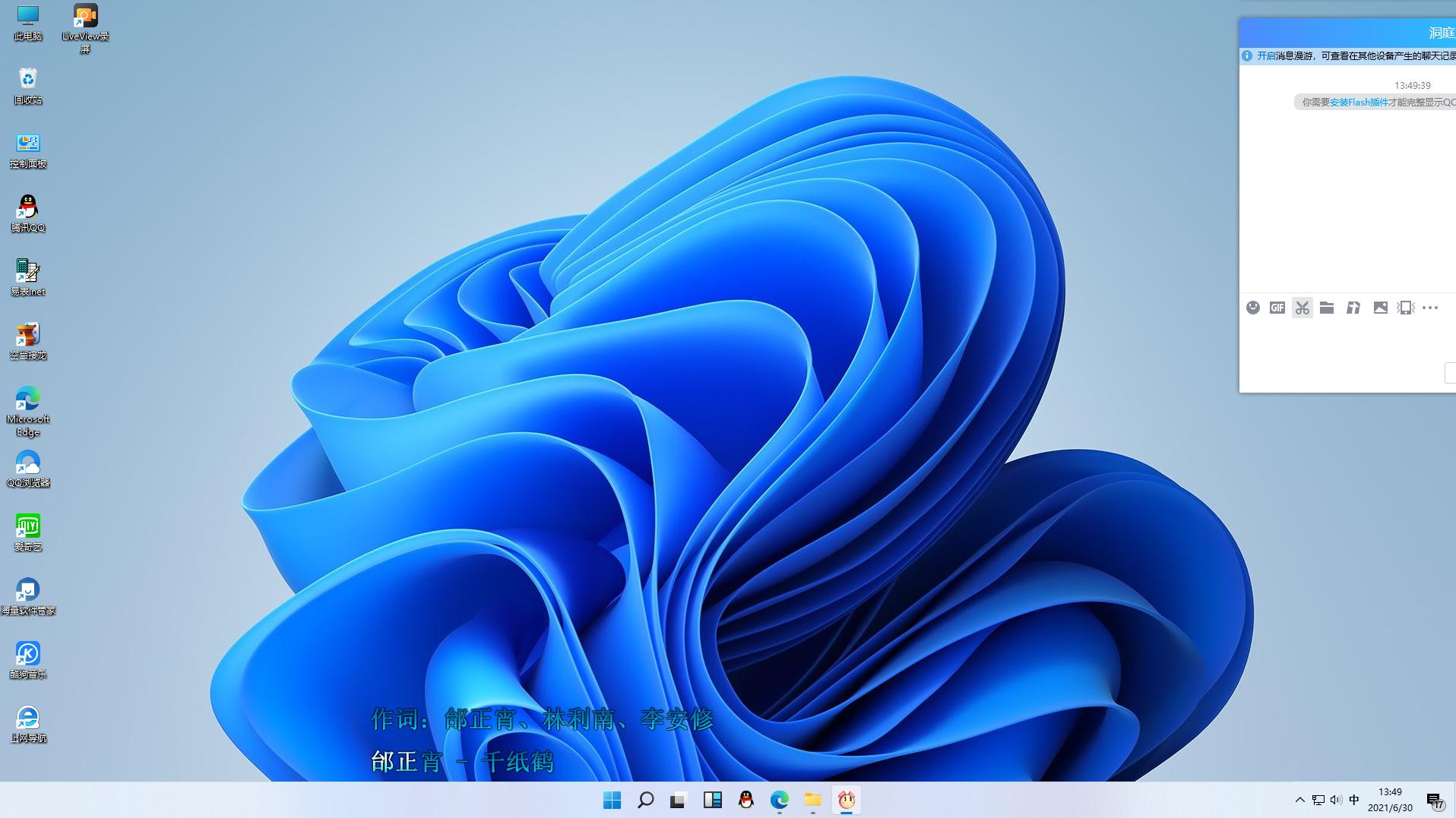
Task: Click the GIF icon in the chat toolbar
Action: (x=1277, y=308)
